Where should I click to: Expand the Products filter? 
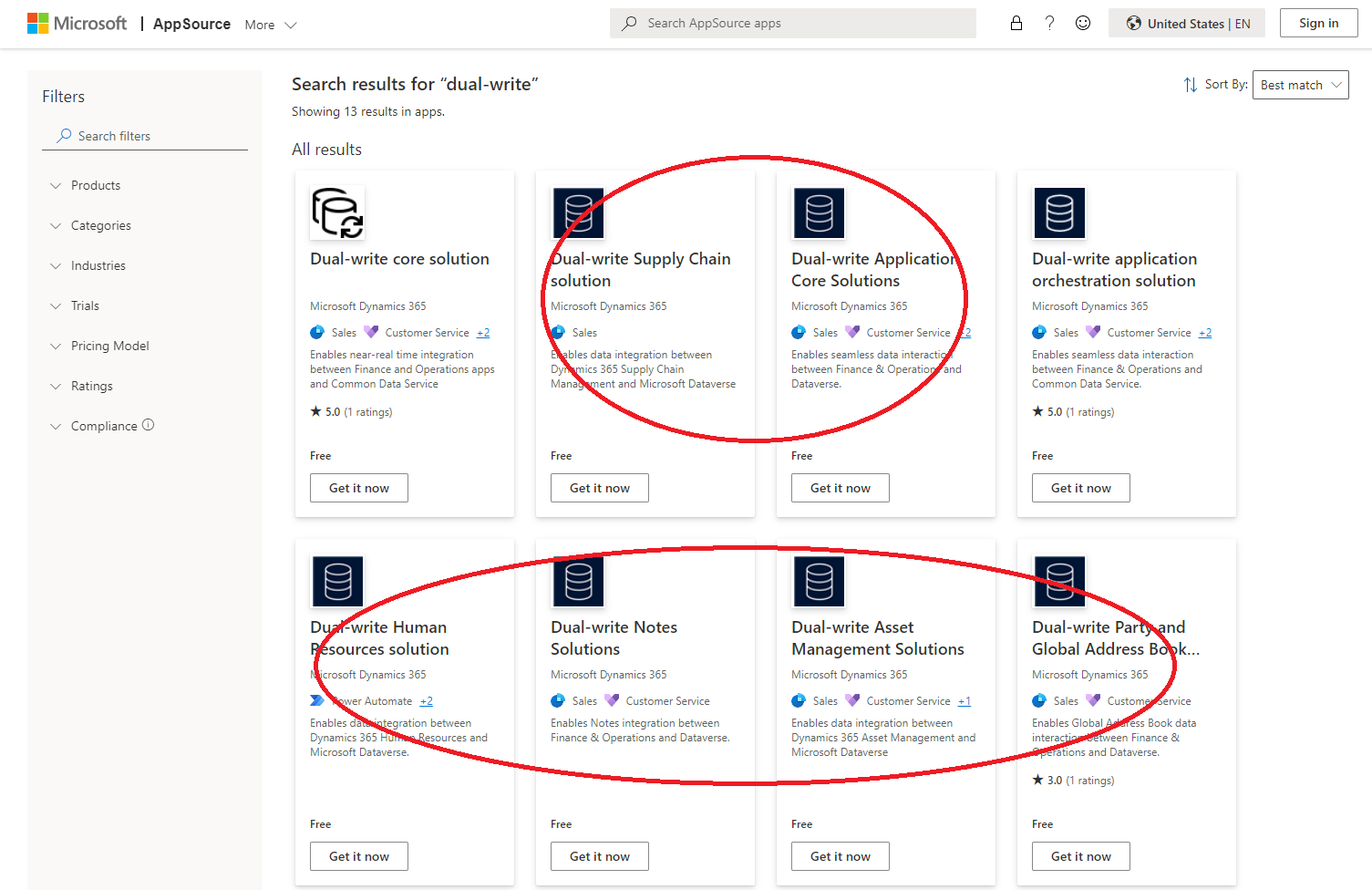87,185
